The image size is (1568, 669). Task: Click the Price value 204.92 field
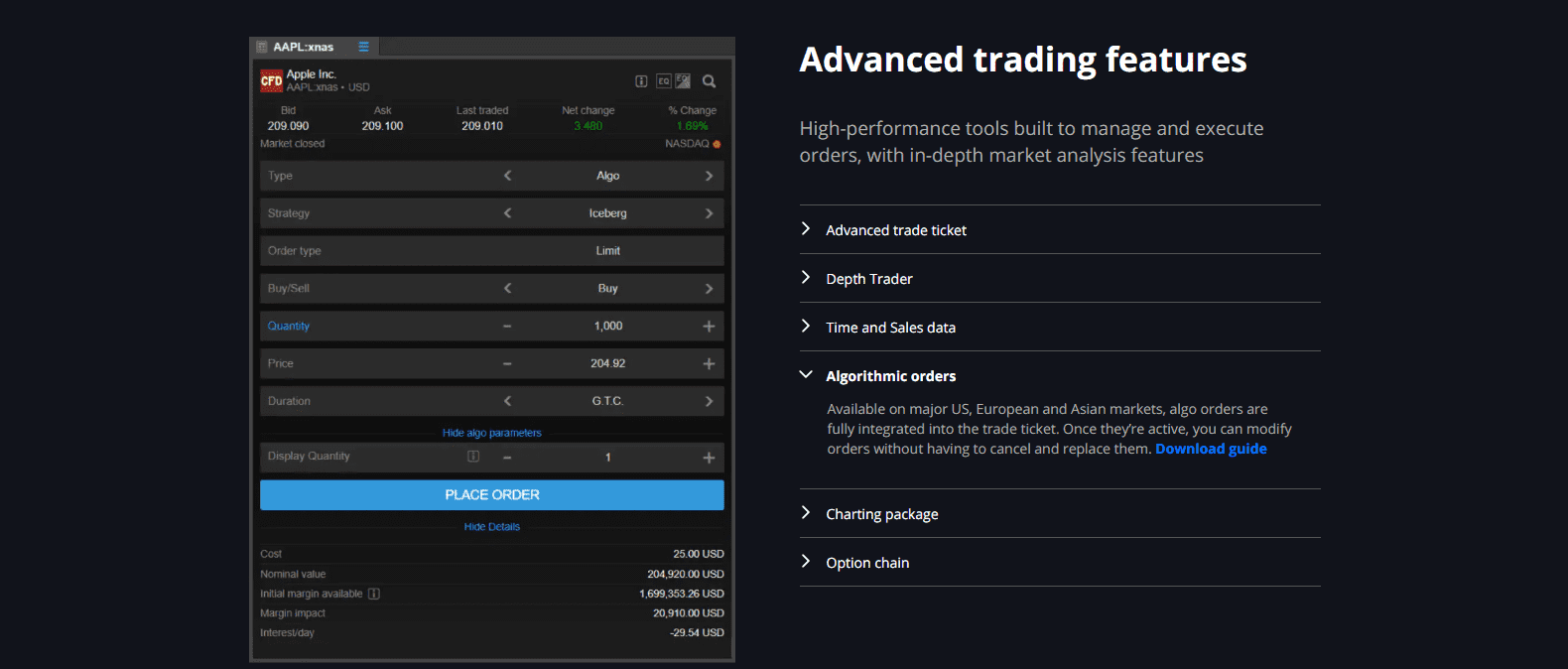(608, 364)
